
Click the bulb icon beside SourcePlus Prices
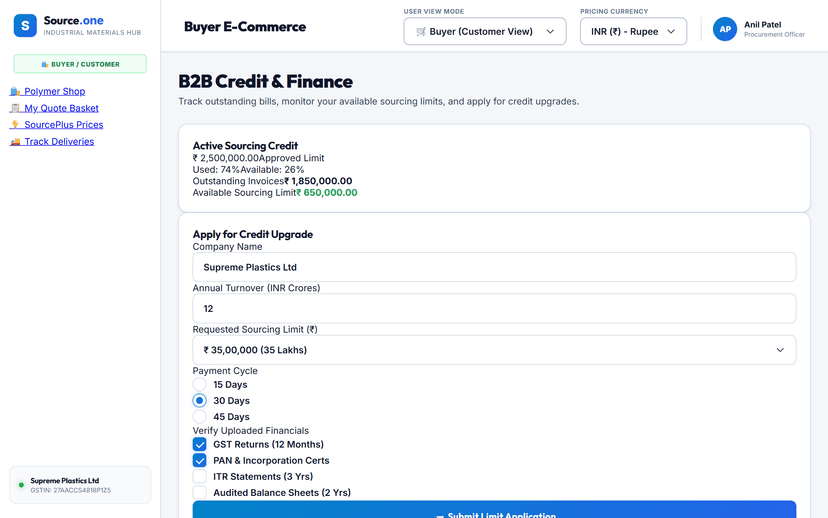[15, 125]
